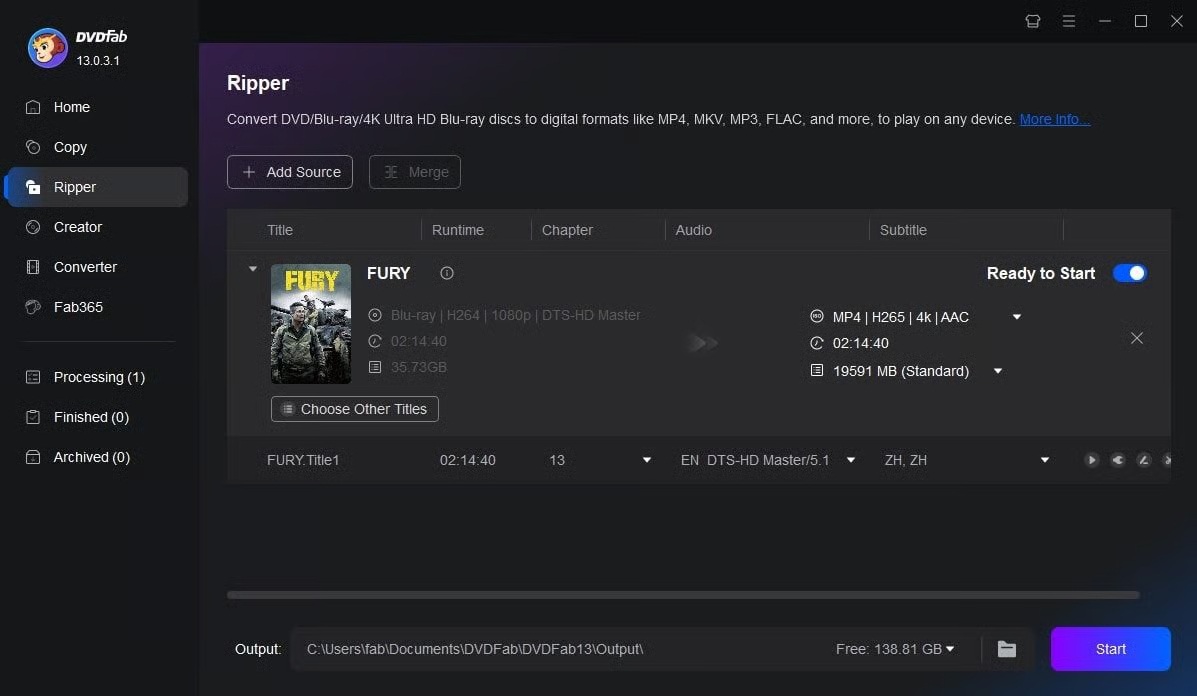The image size is (1197, 696).
Task: Open Fab365 in the sidebar
Action: [78, 307]
